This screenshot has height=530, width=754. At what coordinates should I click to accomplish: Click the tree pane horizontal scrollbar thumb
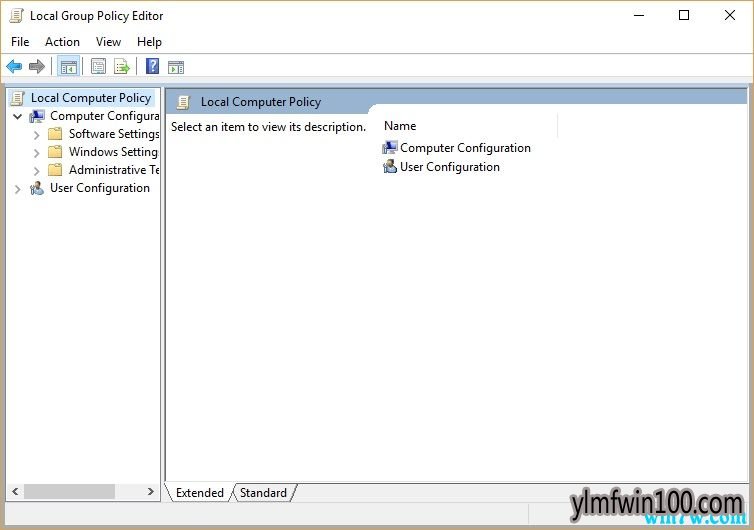pos(69,492)
